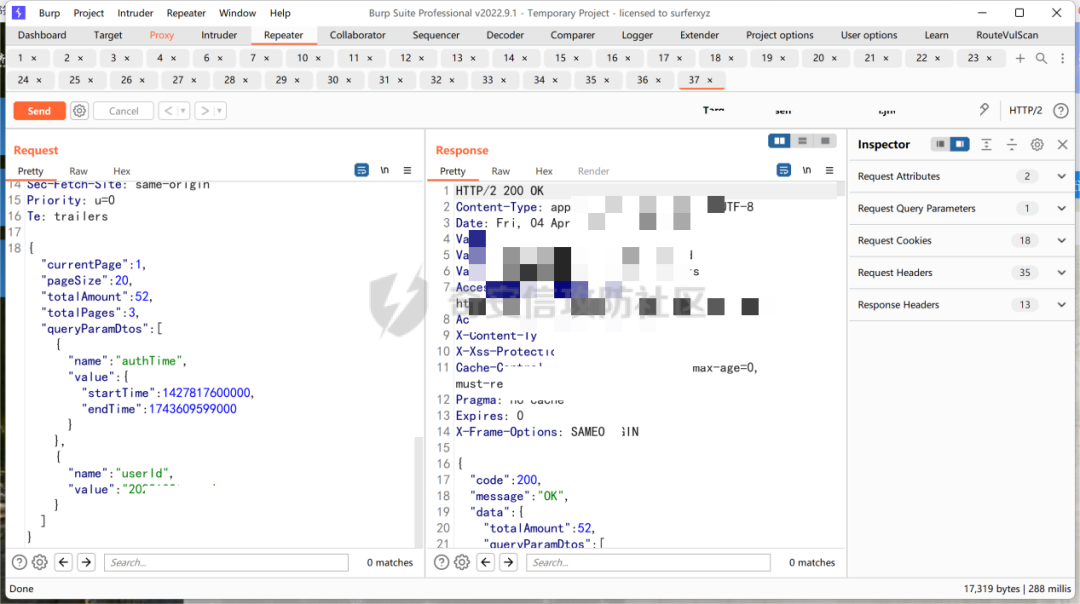Switch request view to Hex

pyautogui.click(x=122, y=171)
